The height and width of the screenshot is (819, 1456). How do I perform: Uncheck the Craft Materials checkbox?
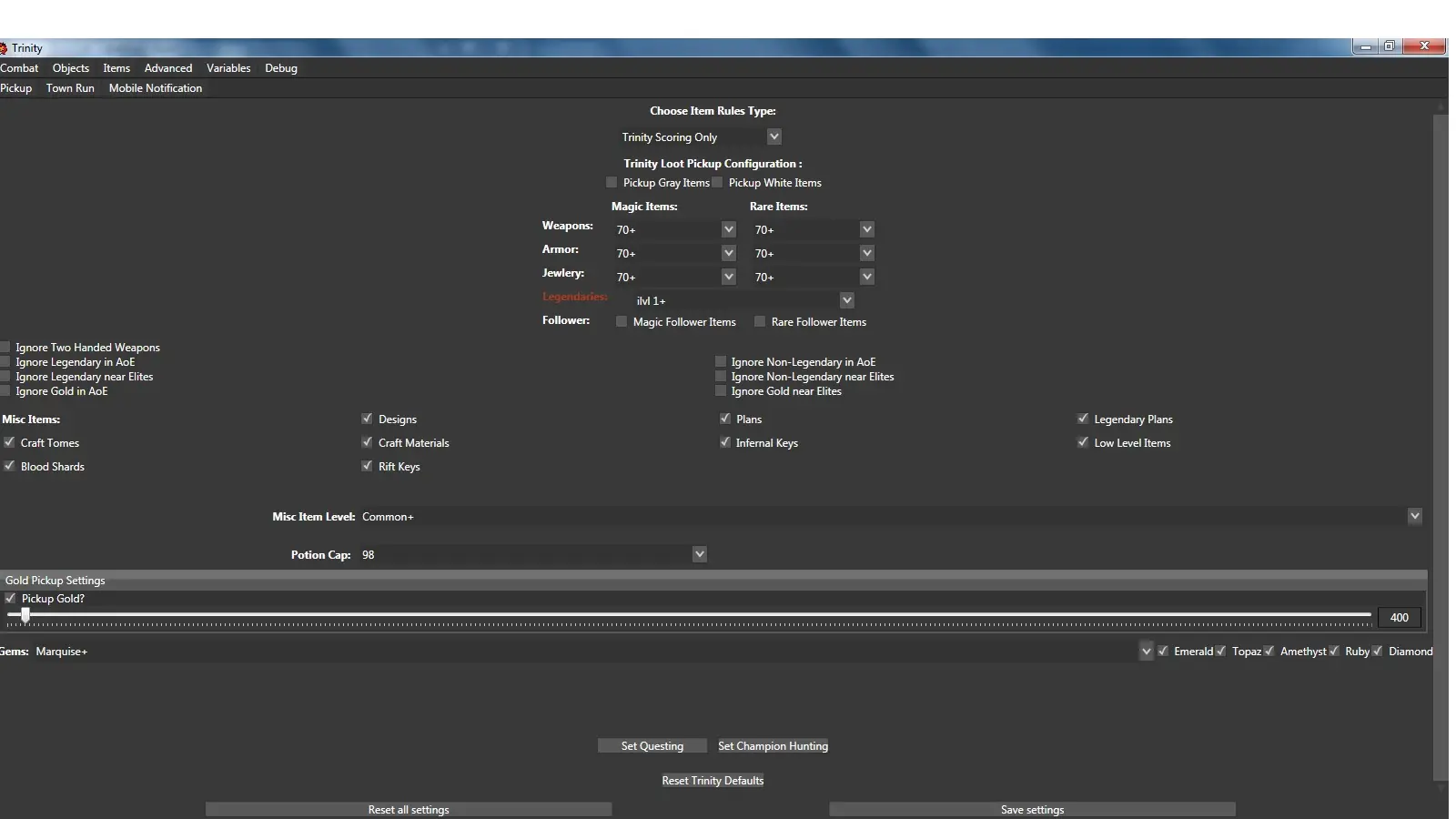tap(367, 442)
